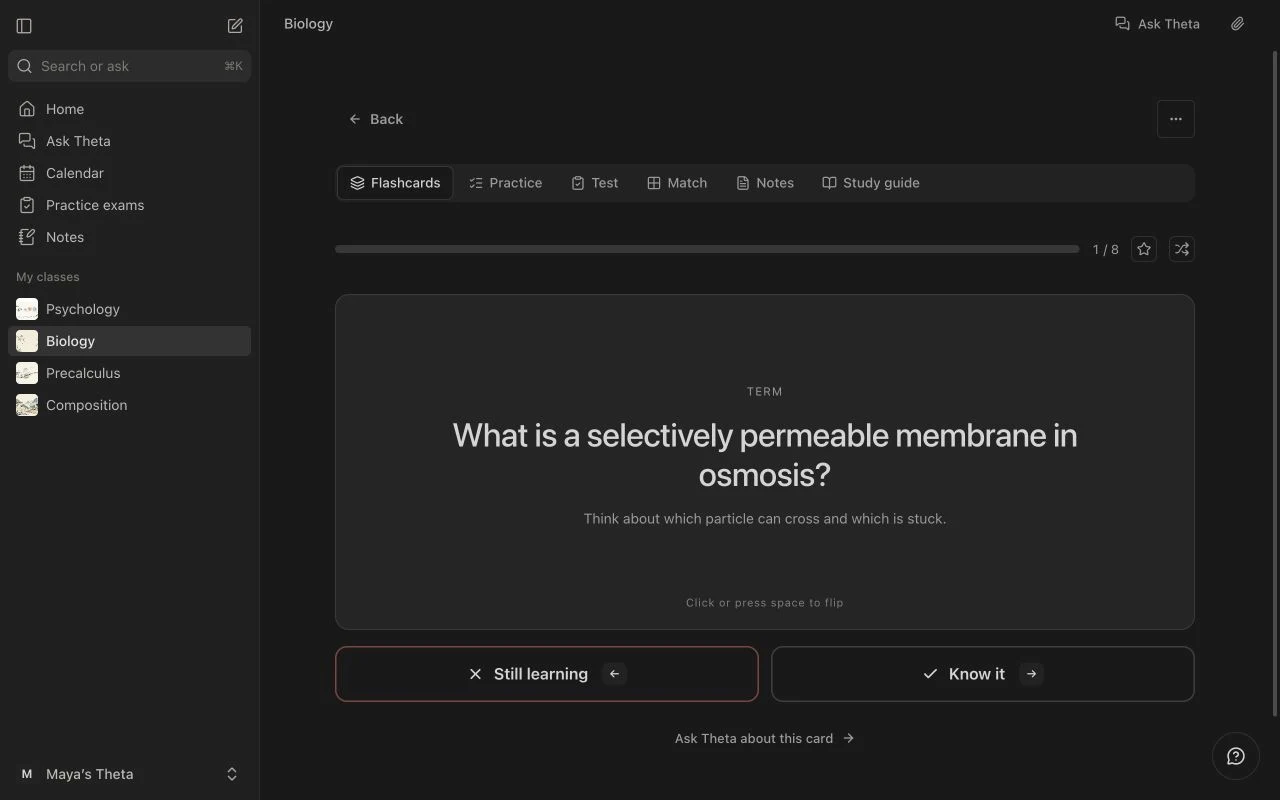Image resolution: width=1280 pixels, height=800 pixels.
Task: Click the page scrollbar on the right
Action: (1274, 383)
